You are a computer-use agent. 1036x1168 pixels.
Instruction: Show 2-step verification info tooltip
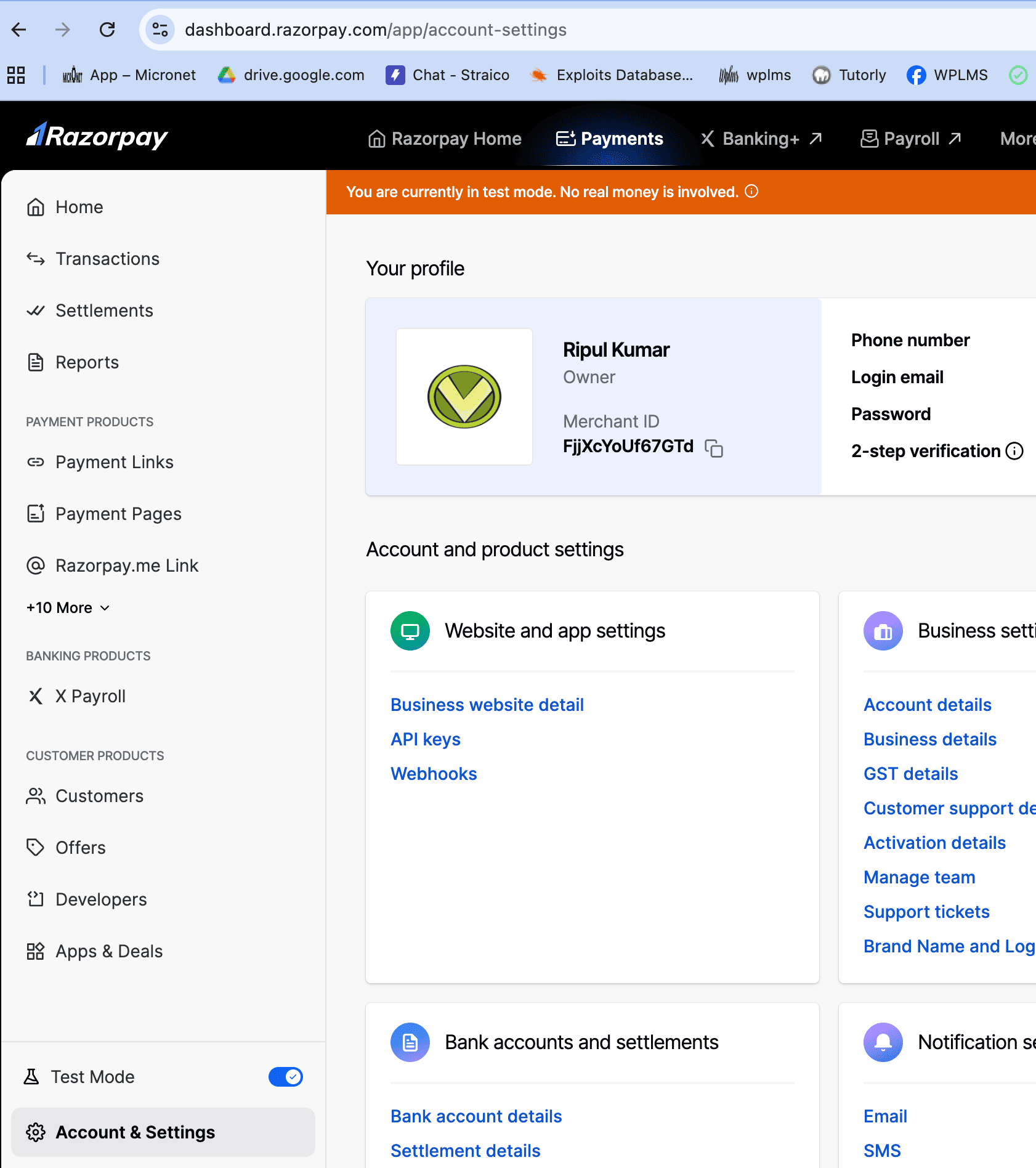(x=1014, y=452)
